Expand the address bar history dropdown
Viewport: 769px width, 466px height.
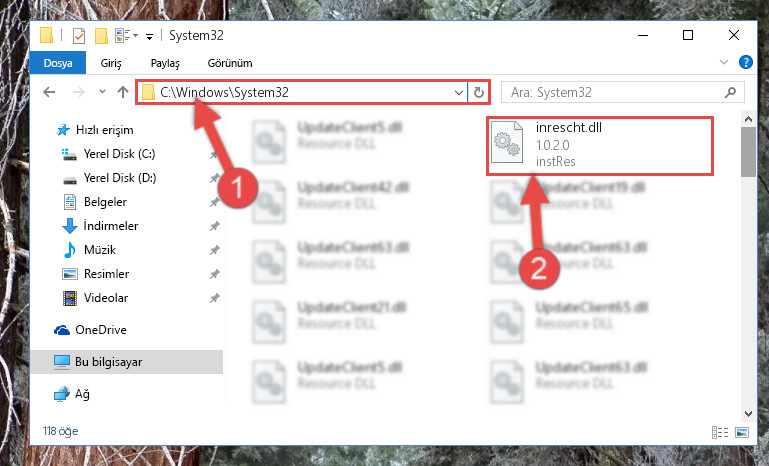click(459, 92)
